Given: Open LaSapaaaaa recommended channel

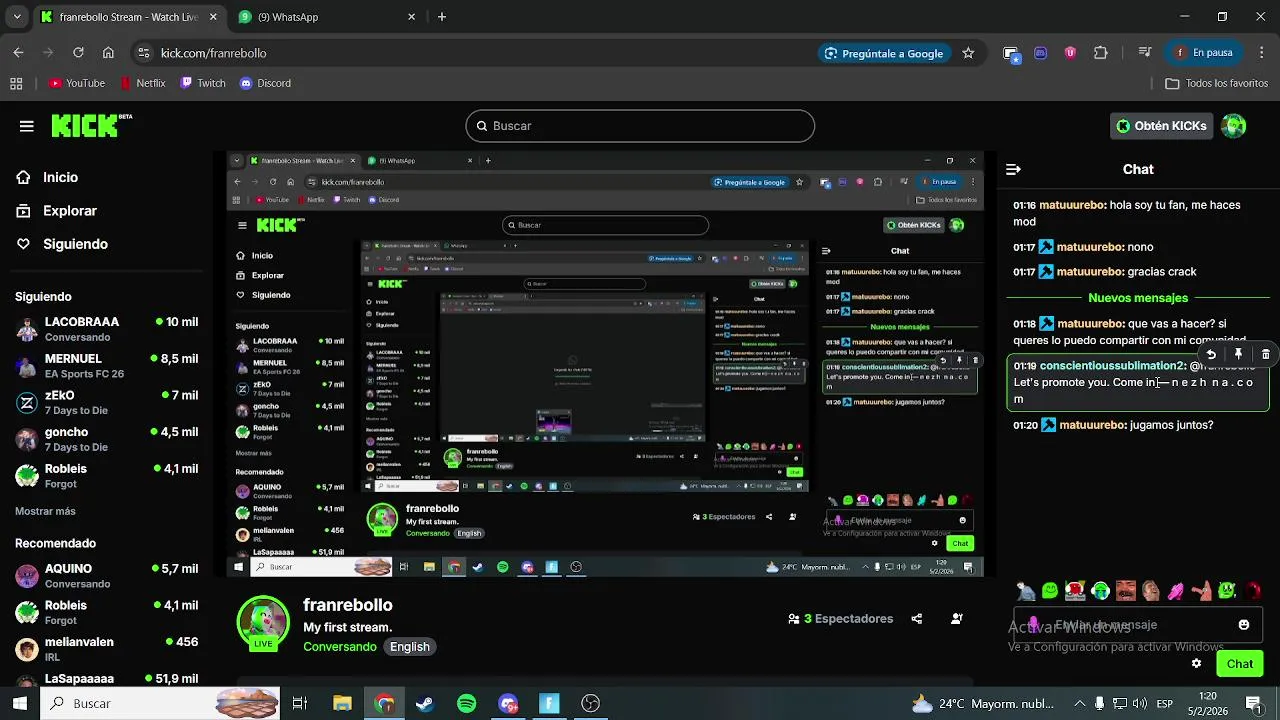Looking at the screenshot, I should 107,679.
